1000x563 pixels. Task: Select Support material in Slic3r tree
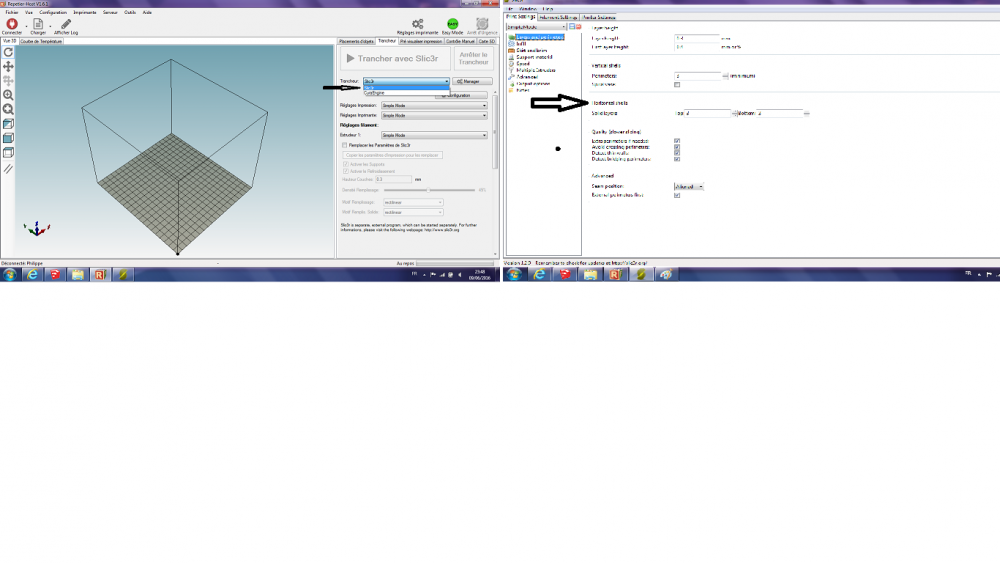pos(534,57)
